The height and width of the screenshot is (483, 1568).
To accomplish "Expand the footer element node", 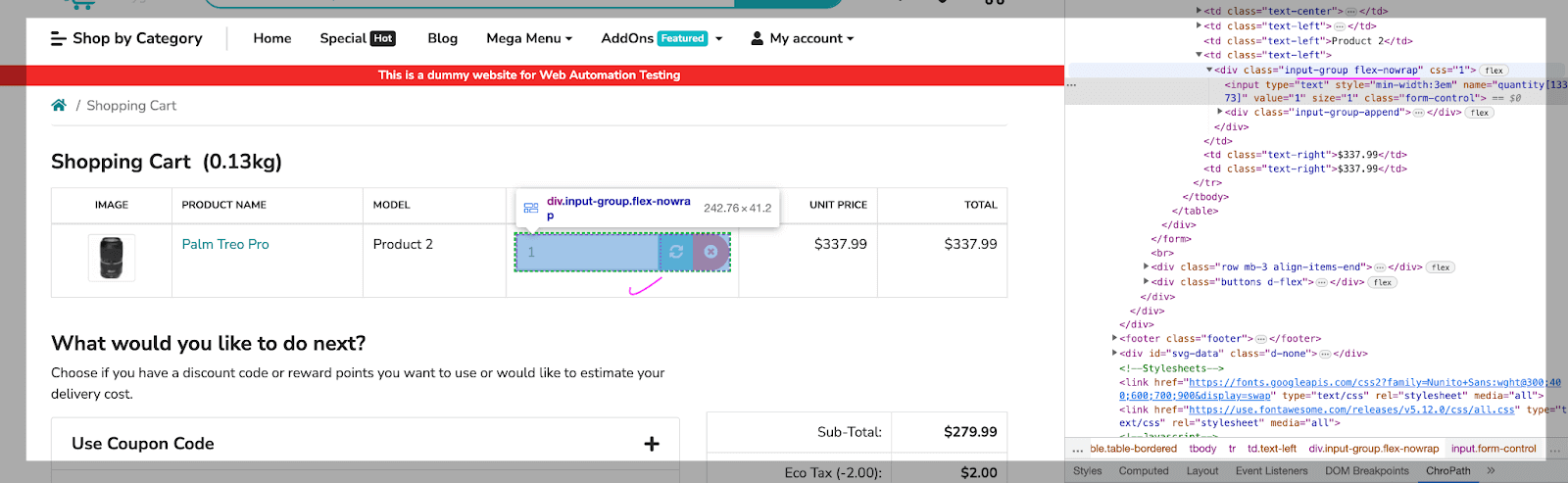I will coord(1115,339).
